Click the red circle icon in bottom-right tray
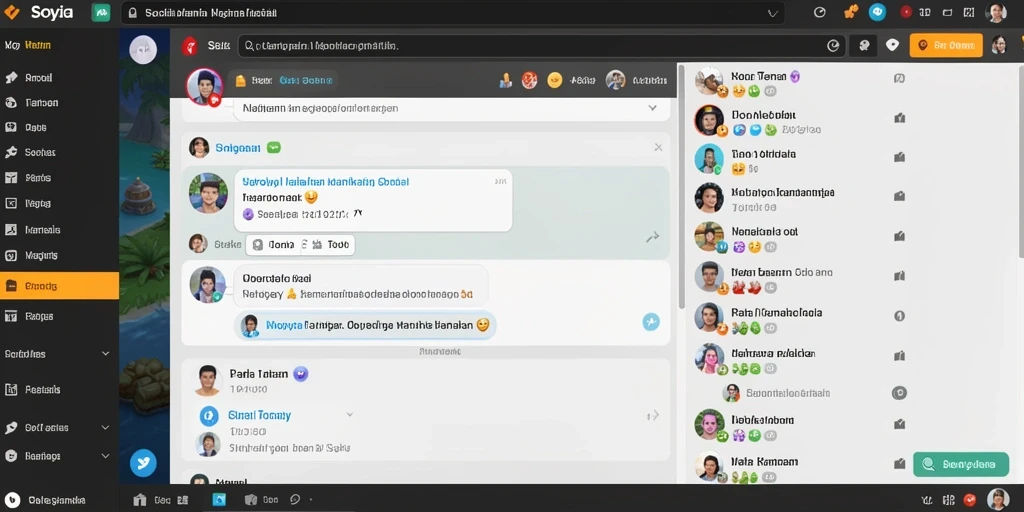The width and height of the screenshot is (1024, 512). [x=970, y=500]
